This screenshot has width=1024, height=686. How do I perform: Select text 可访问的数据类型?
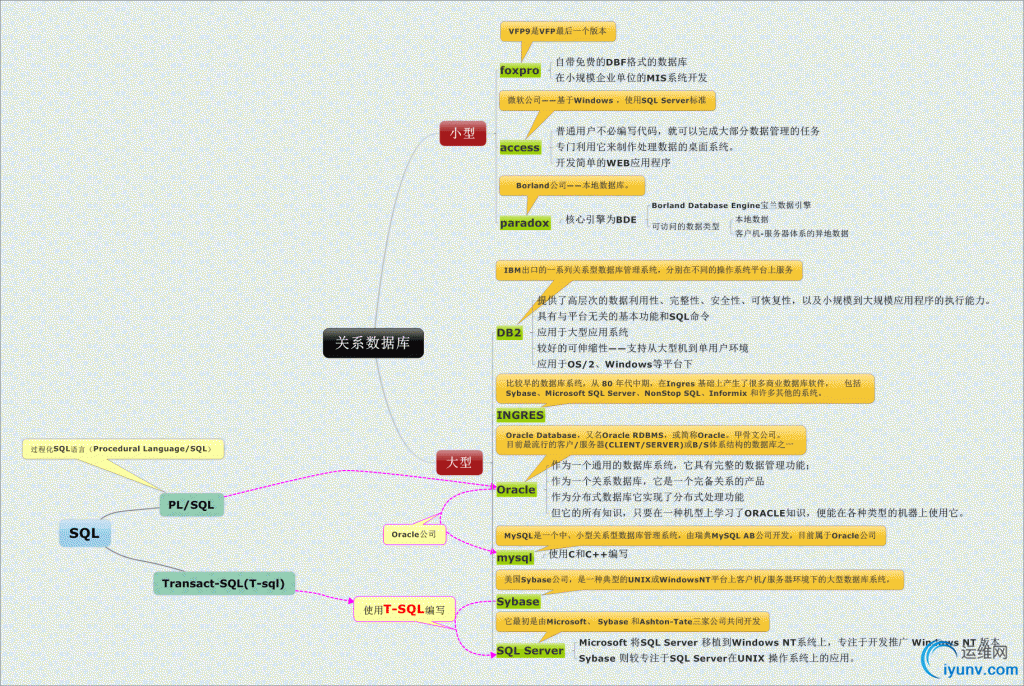point(685,227)
